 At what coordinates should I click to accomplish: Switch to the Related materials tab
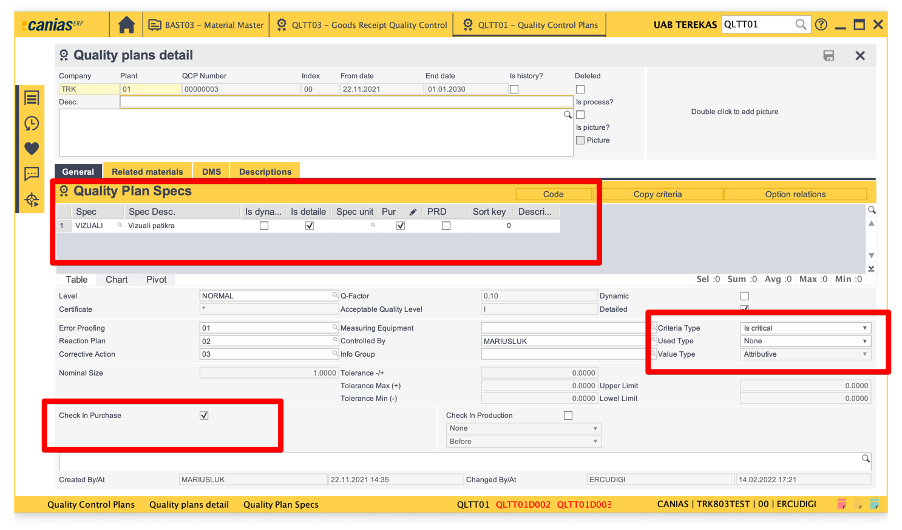[147, 172]
